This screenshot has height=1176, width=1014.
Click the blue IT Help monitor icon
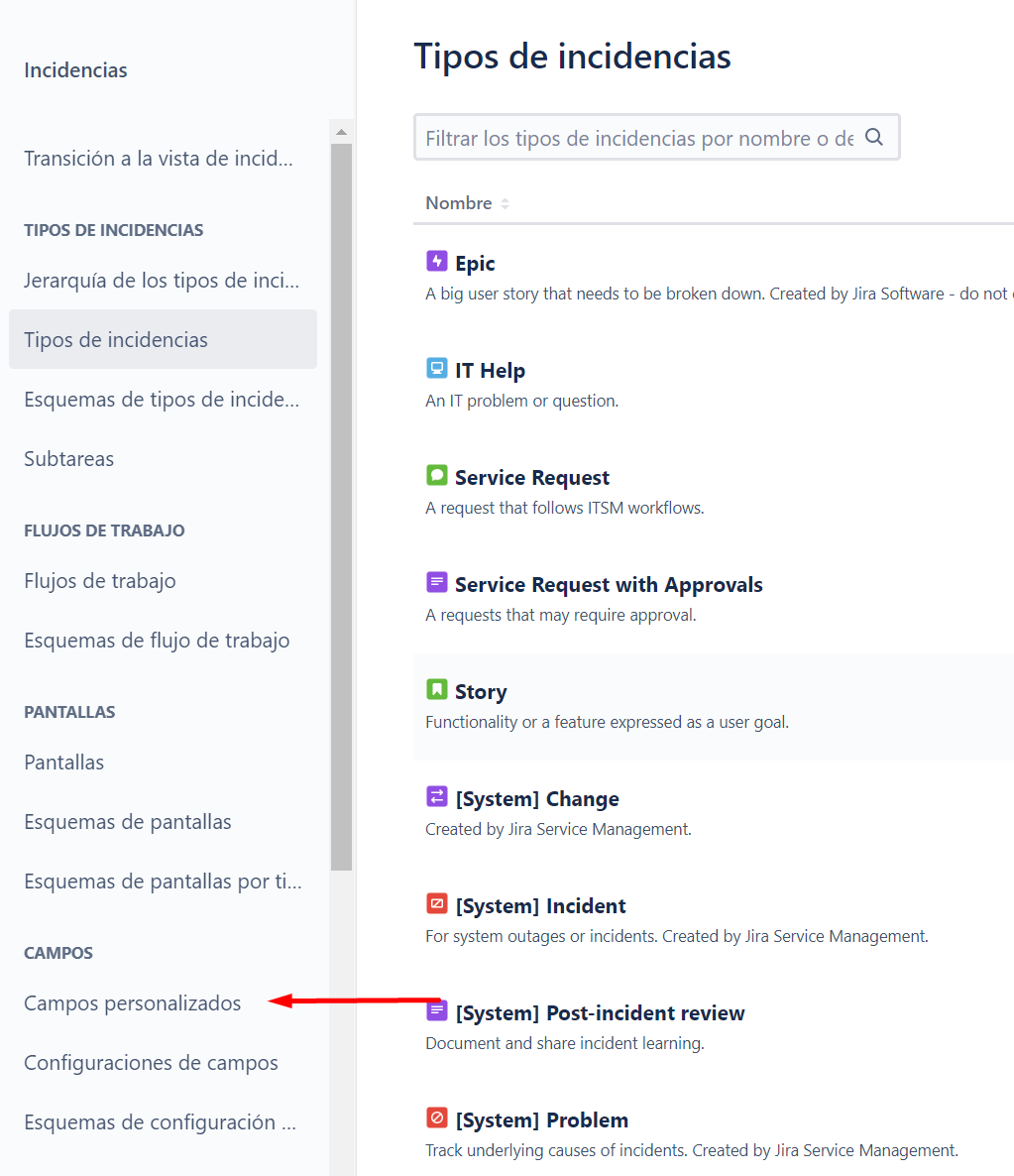coord(437,369)
